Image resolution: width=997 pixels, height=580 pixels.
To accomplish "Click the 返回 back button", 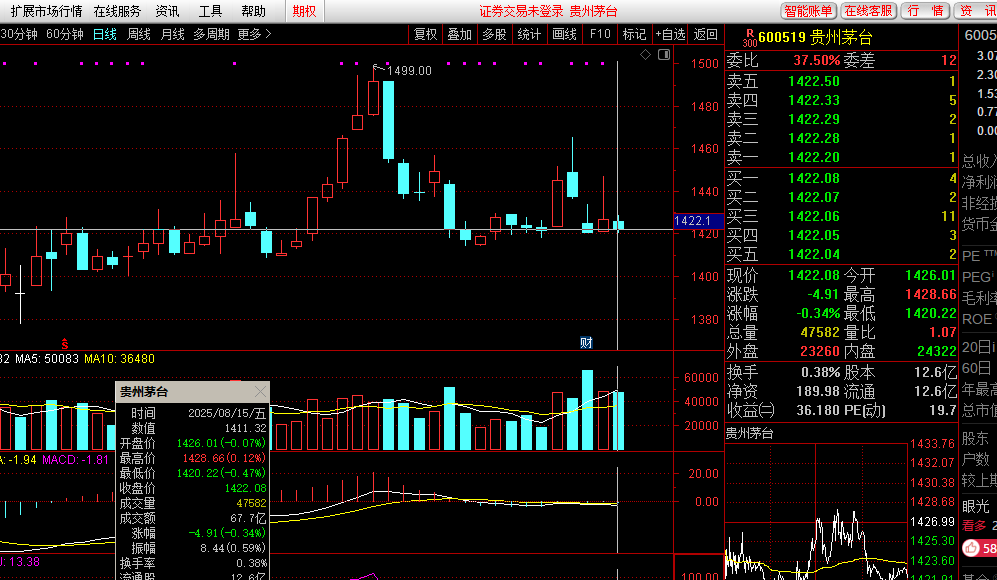I will pos(706,34).
